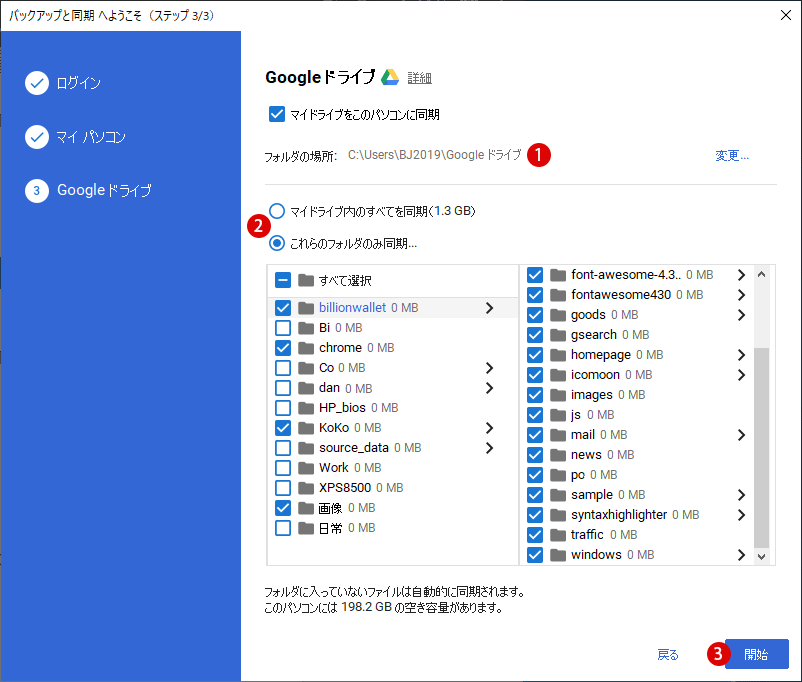Uncheck the billionwallet folder checkbox
Screen dimensions: 802x682
[x=283, y=308]
